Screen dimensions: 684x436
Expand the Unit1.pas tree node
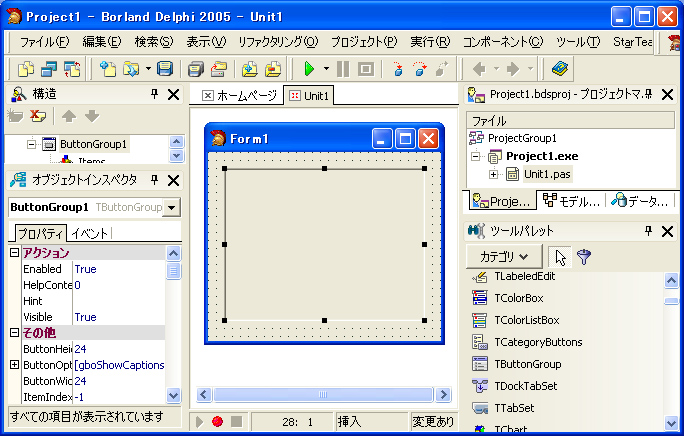[493, 174]
